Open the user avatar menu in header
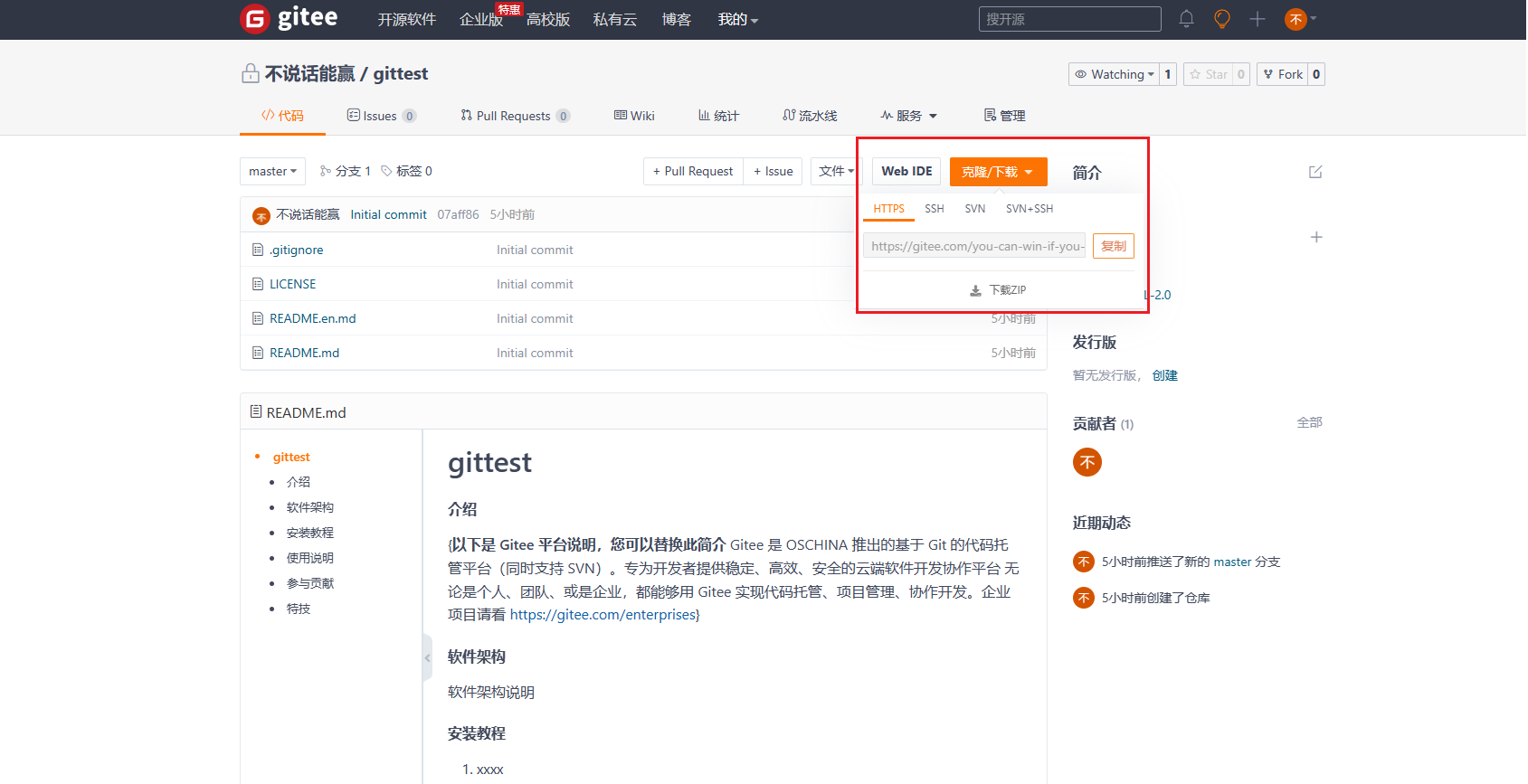This screenshot has height=784, width=1528. coord(1300,19)
